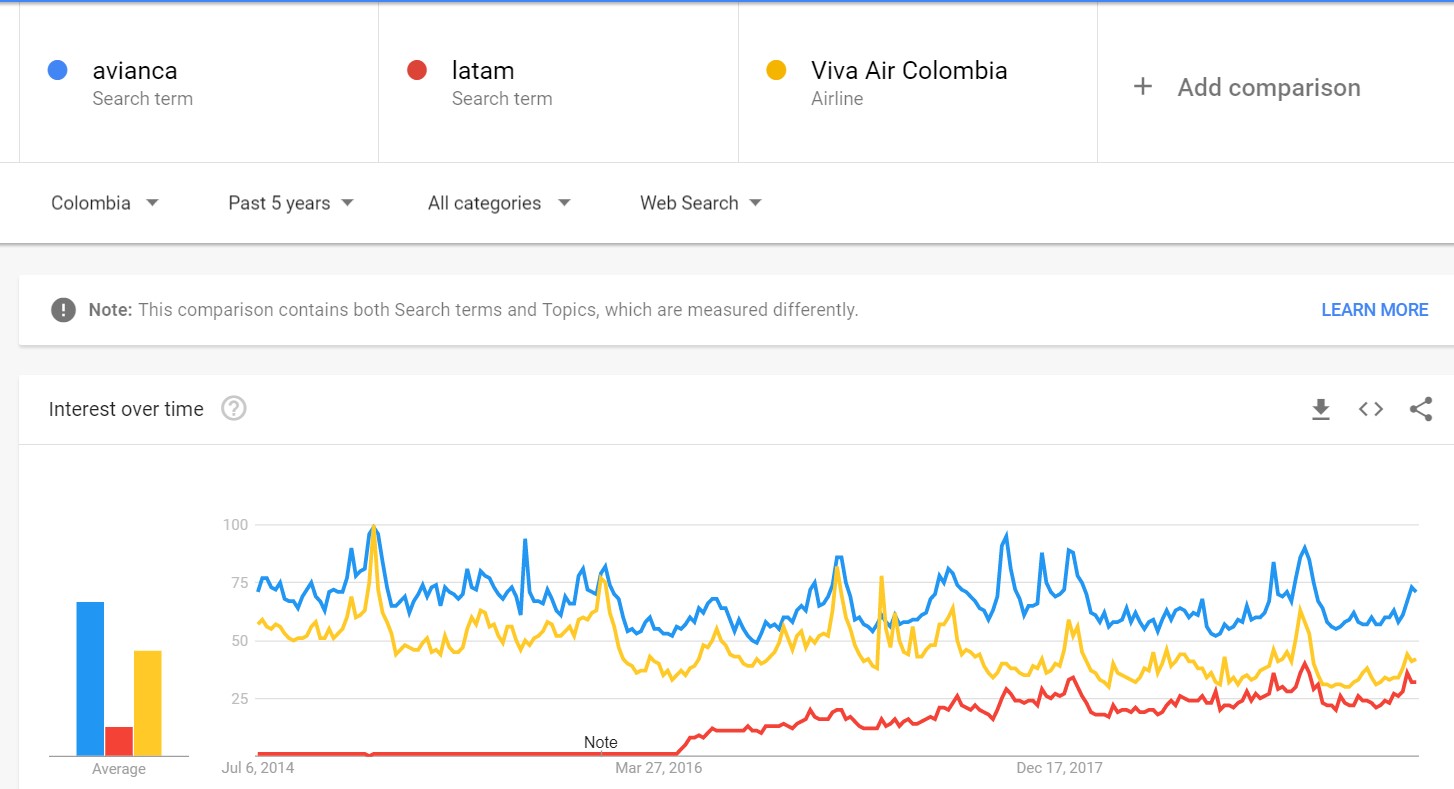Click the Add comparison button
1454x789 pixels.
tap(1268, 87)
